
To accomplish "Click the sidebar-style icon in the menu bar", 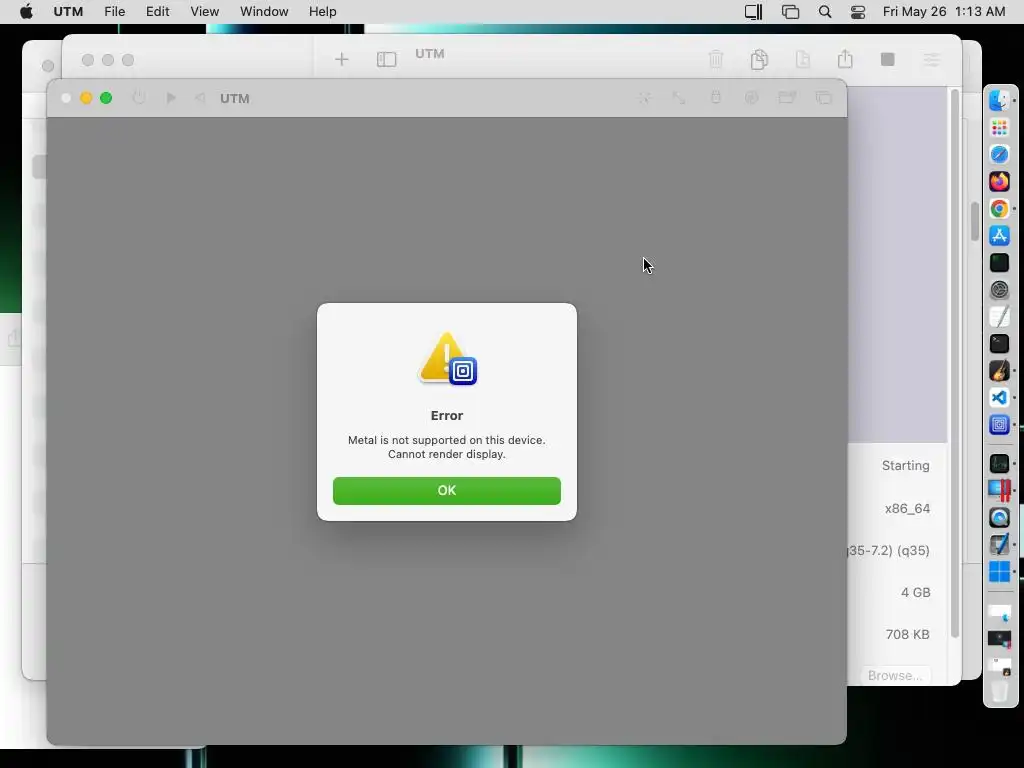I will pyautogui.click(x=754, y=12).
